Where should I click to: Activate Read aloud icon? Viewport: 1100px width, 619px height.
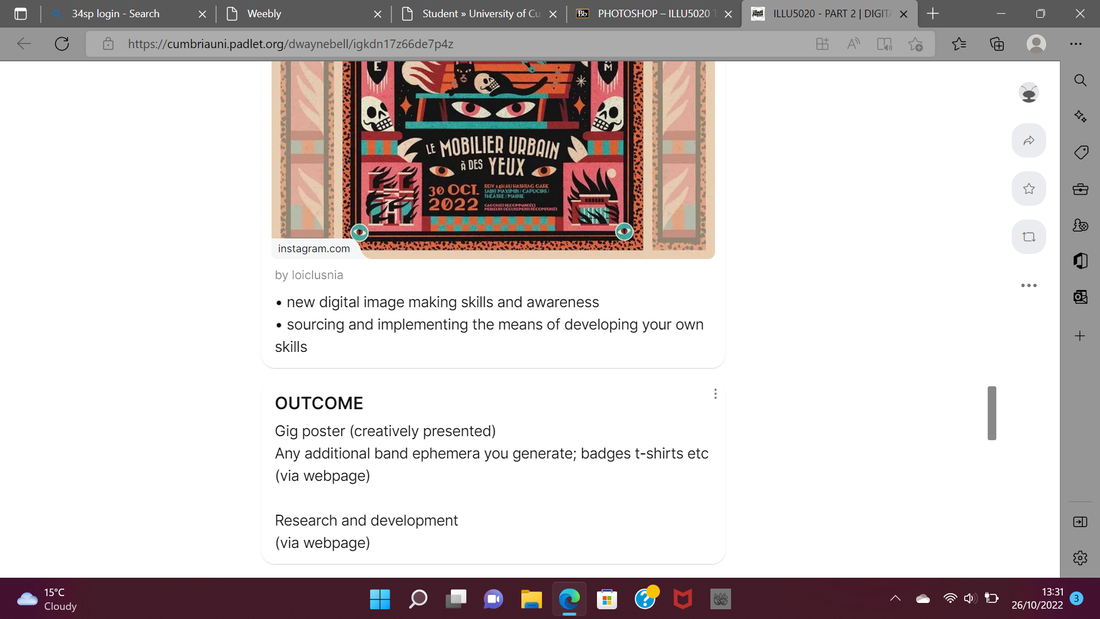[x=853, y=44]
